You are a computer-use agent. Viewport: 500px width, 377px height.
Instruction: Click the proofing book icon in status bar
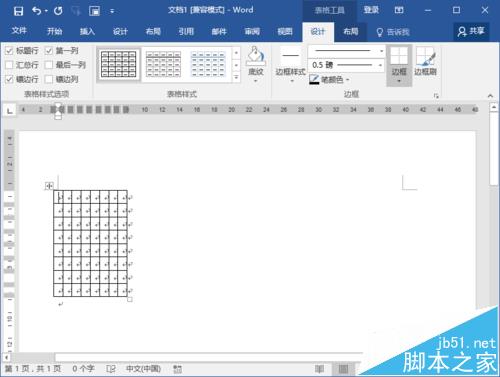111,369
